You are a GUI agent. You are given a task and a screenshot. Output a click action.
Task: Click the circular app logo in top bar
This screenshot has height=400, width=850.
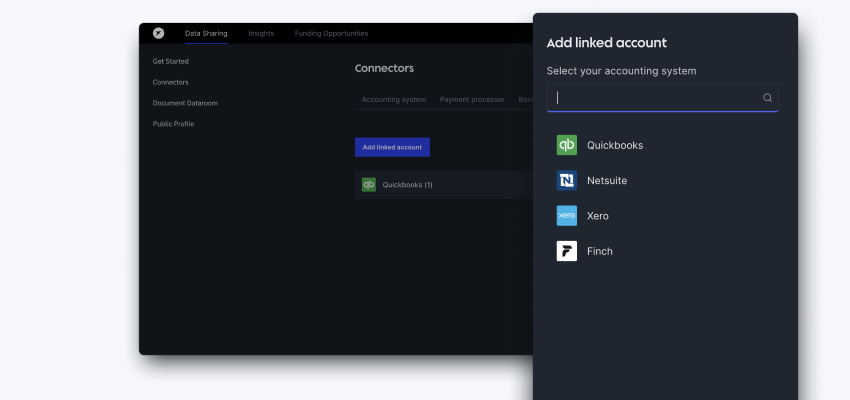coord(158,33)
